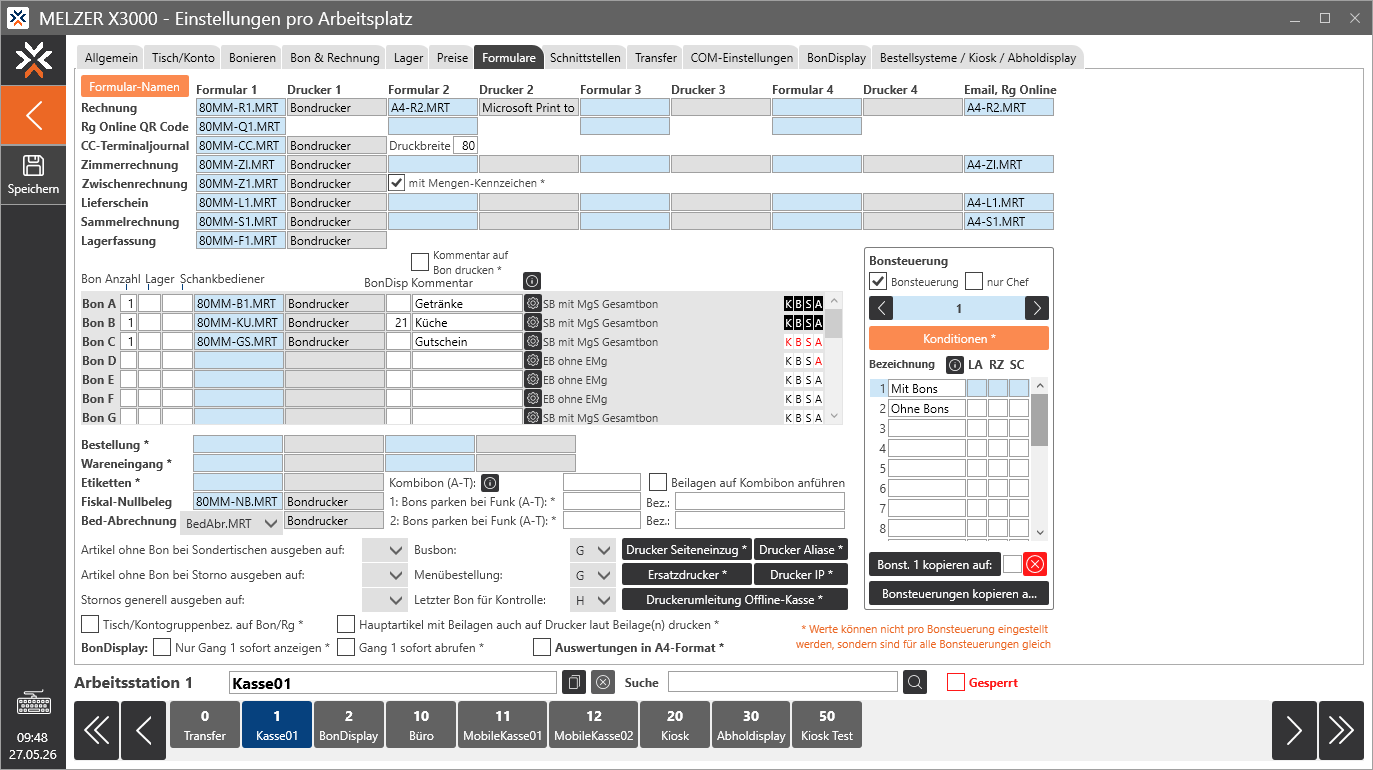Open Bestellsysteme / Kiosk / Abholdisplay tab

pyautogui.click(x=979, y=57)
